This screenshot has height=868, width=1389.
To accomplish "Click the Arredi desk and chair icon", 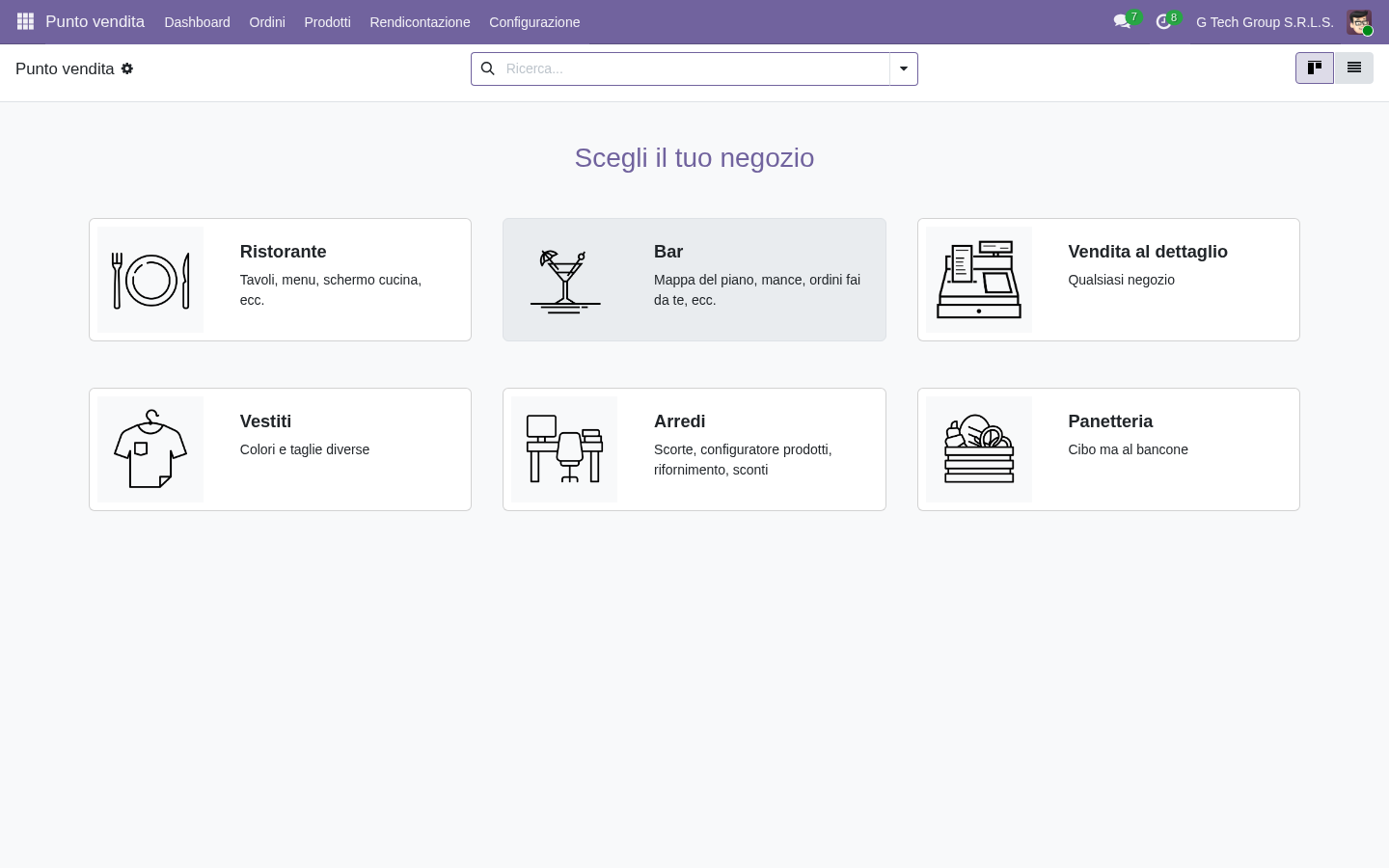I will click(564, 449).
